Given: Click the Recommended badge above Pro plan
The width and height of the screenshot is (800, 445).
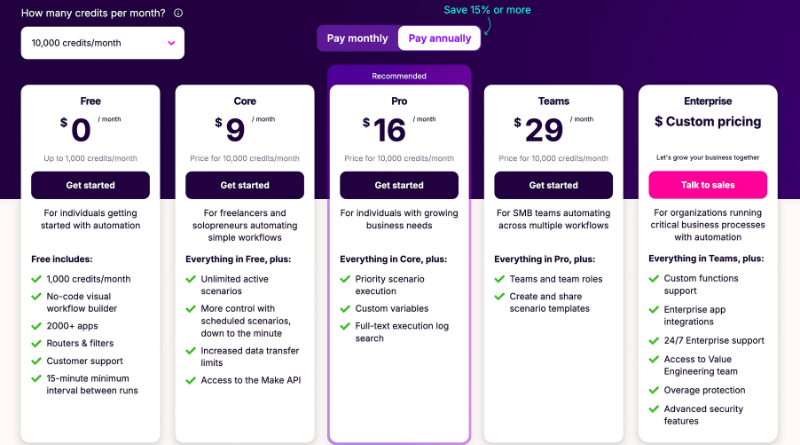Looking at the screenshot, I should pyautogui.click(x=399, y=75).
